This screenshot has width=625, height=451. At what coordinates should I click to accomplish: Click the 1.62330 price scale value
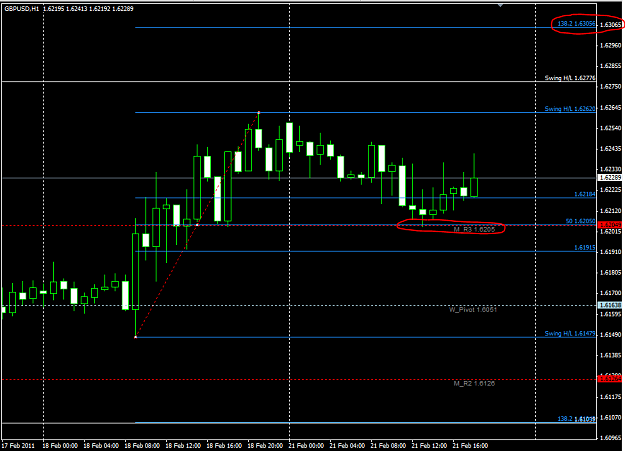610,169
